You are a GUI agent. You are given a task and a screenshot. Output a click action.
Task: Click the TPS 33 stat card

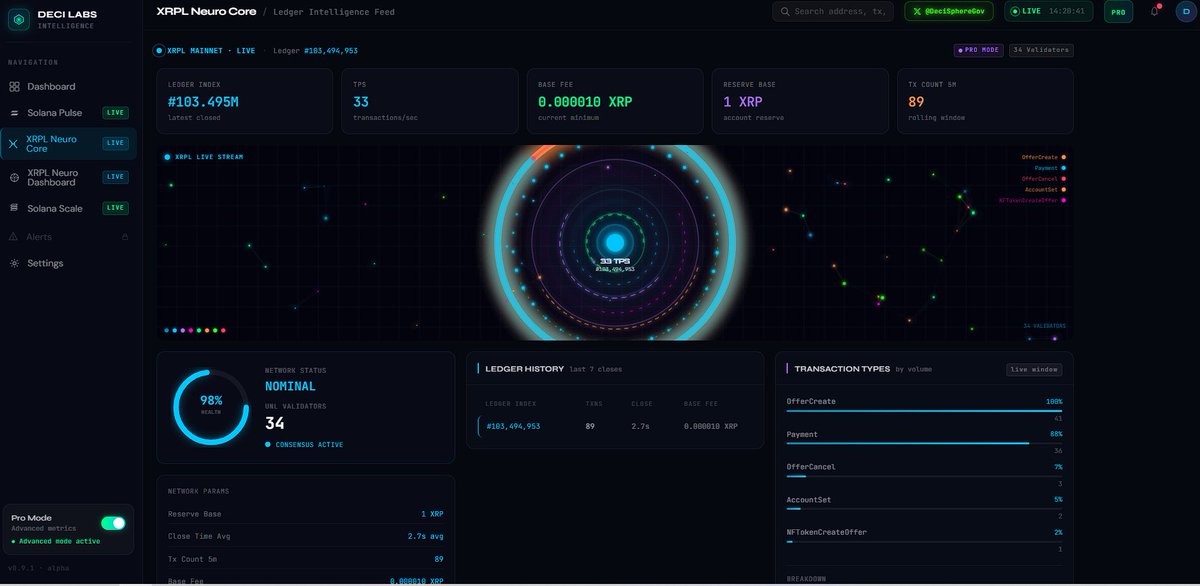(x=429, y=101)
